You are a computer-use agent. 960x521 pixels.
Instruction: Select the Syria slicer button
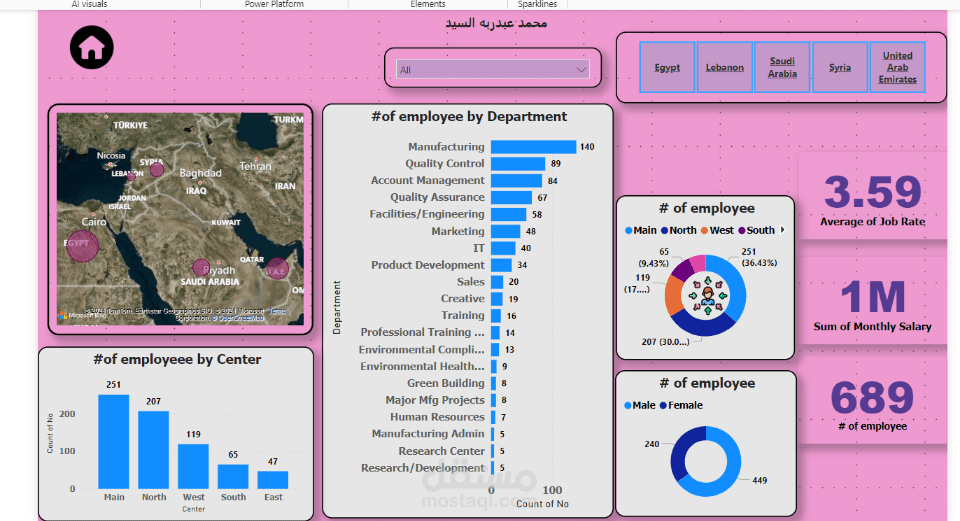coord(839,67)
